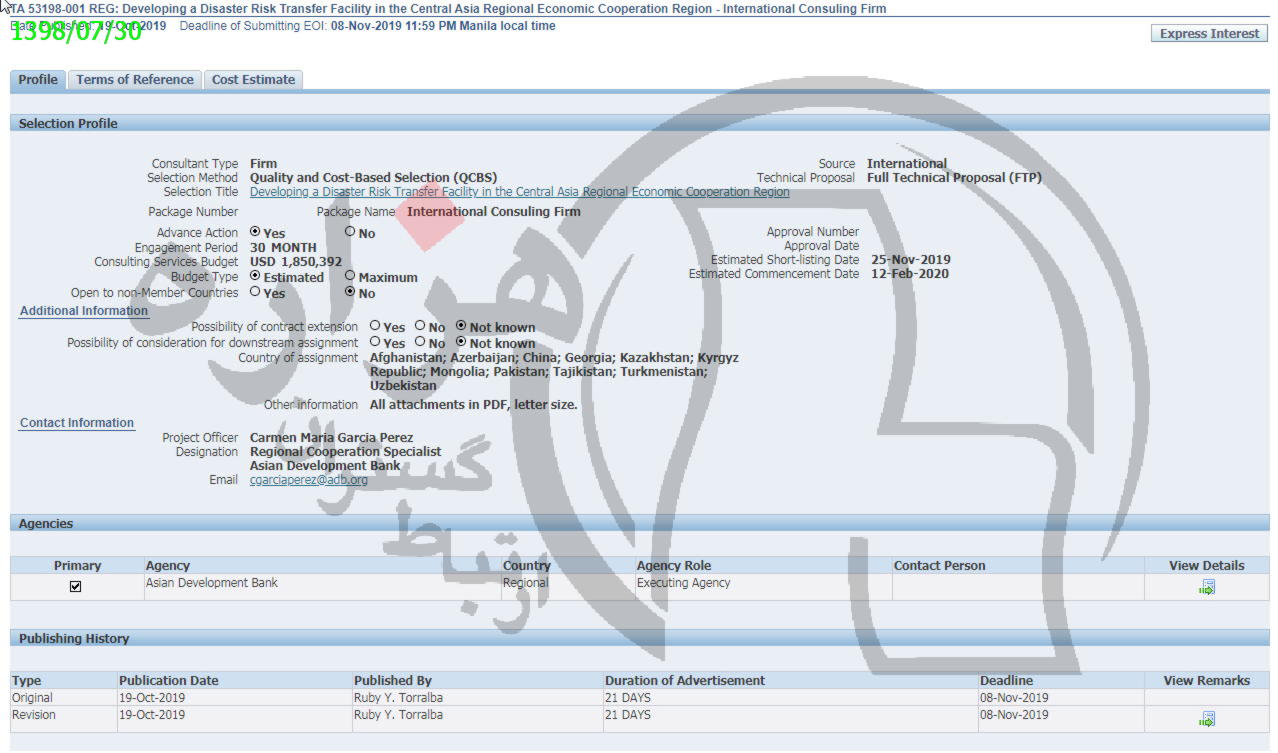Click the Express Interest button
This screenshot has width=1278, height=753.
[x=1208, y=34]
